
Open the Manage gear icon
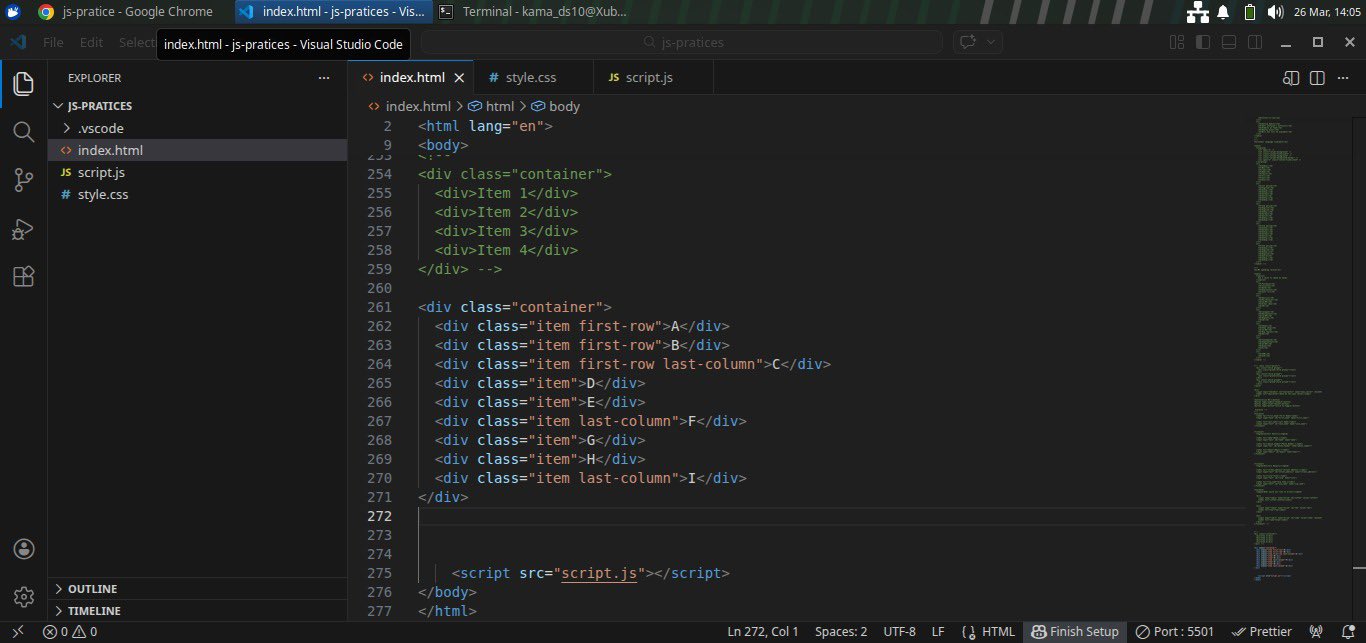tap(23, 597)
